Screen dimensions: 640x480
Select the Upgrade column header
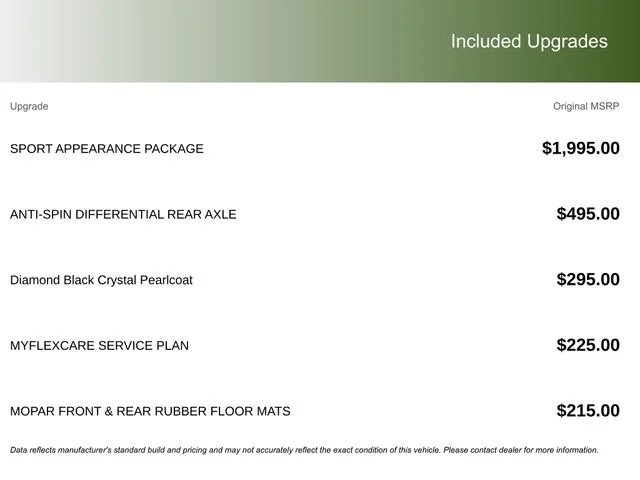point(29,107)
